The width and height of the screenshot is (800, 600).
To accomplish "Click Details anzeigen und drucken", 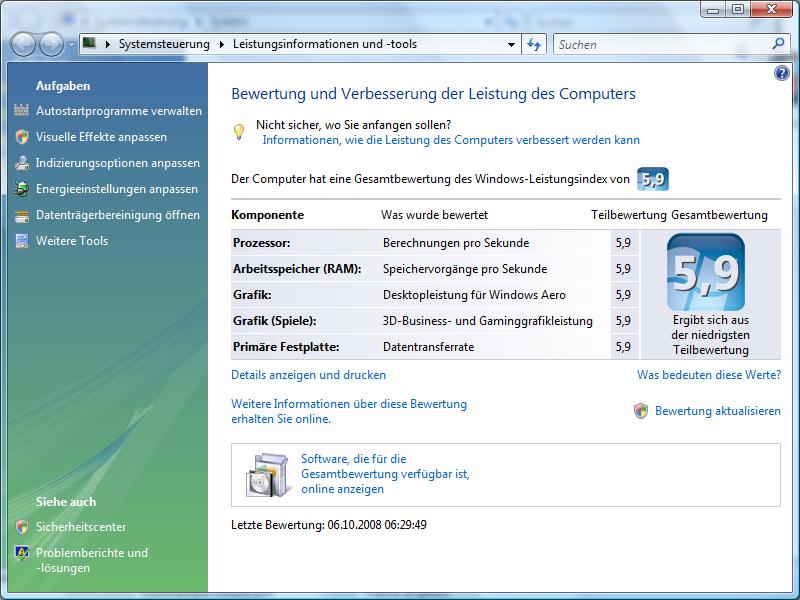I will [x=308, y=375].
